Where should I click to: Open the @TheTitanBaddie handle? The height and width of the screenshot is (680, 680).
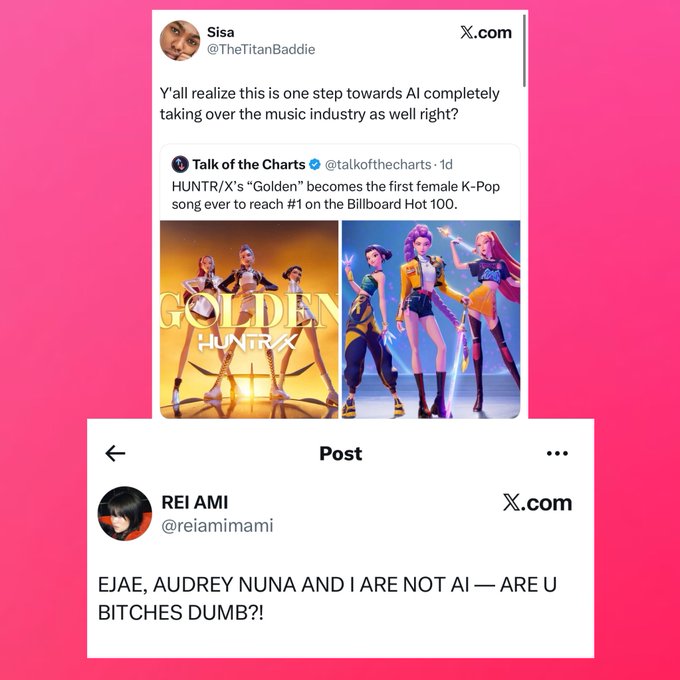click(261, 49)
